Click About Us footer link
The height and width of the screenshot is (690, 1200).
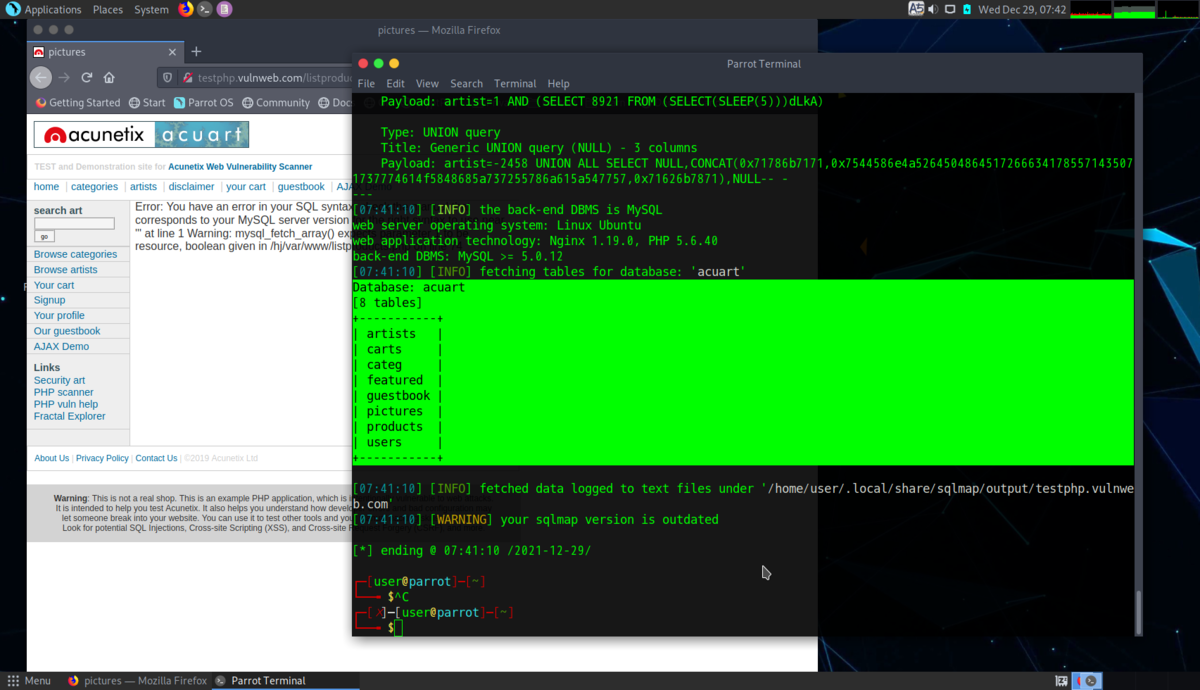[x=52, y=458]
